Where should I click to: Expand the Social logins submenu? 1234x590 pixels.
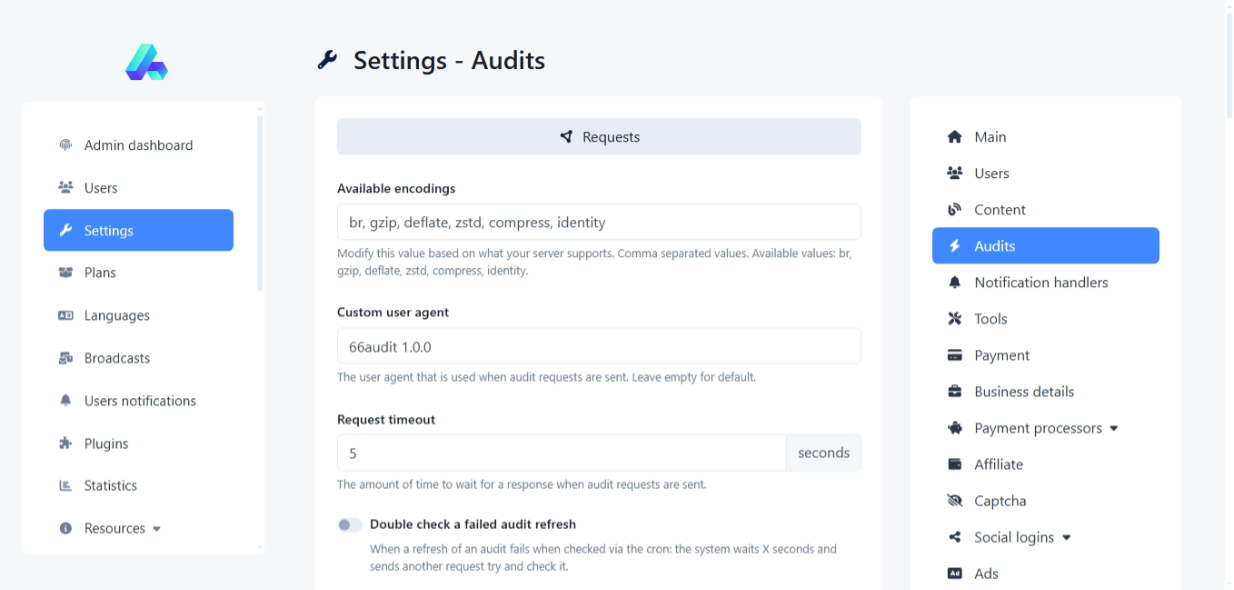pos(1021,537)
